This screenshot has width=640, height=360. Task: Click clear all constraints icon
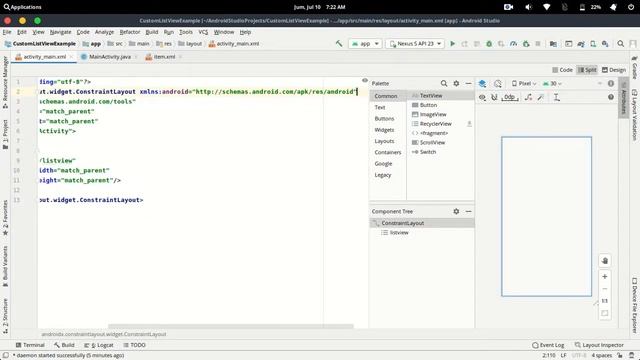coord(528,97)
